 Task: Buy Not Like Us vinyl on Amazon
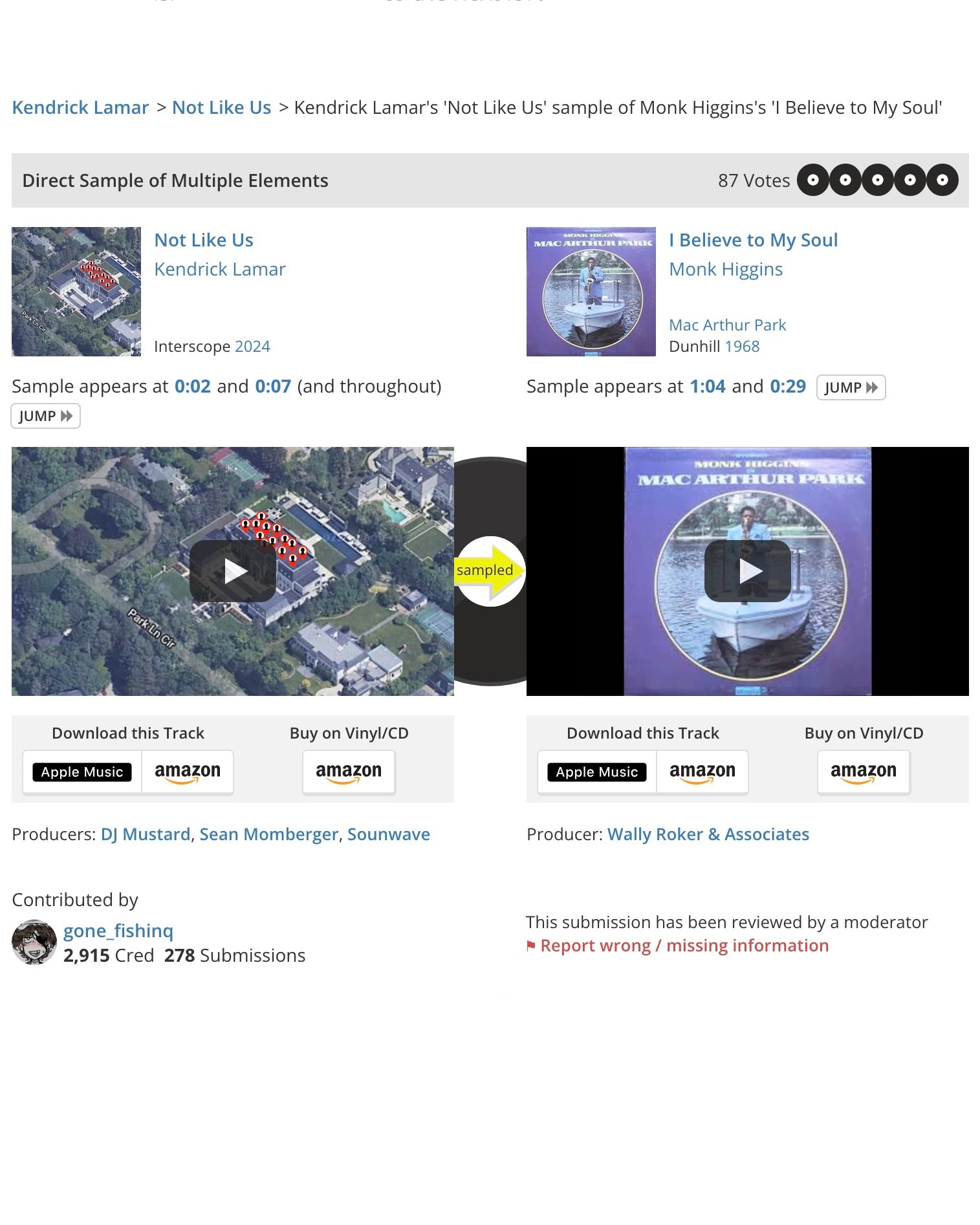coord(349,772)
